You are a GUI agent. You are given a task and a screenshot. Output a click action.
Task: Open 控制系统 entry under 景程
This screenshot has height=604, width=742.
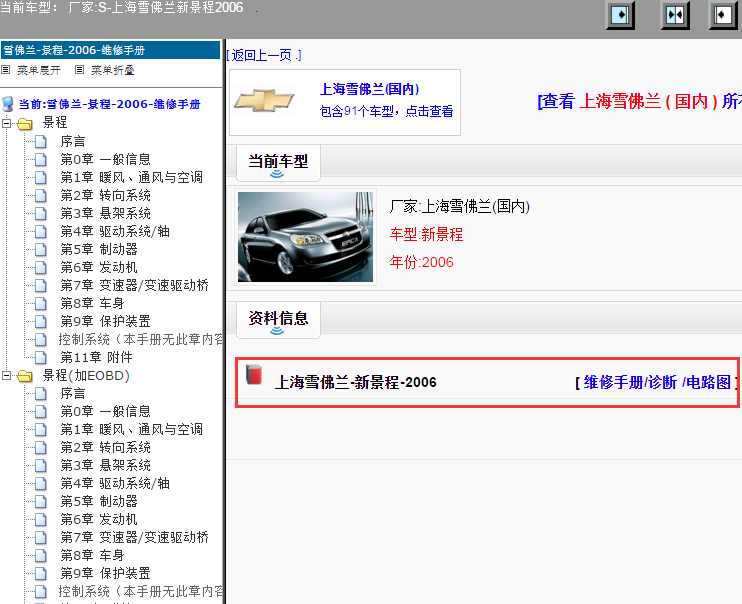141,339
